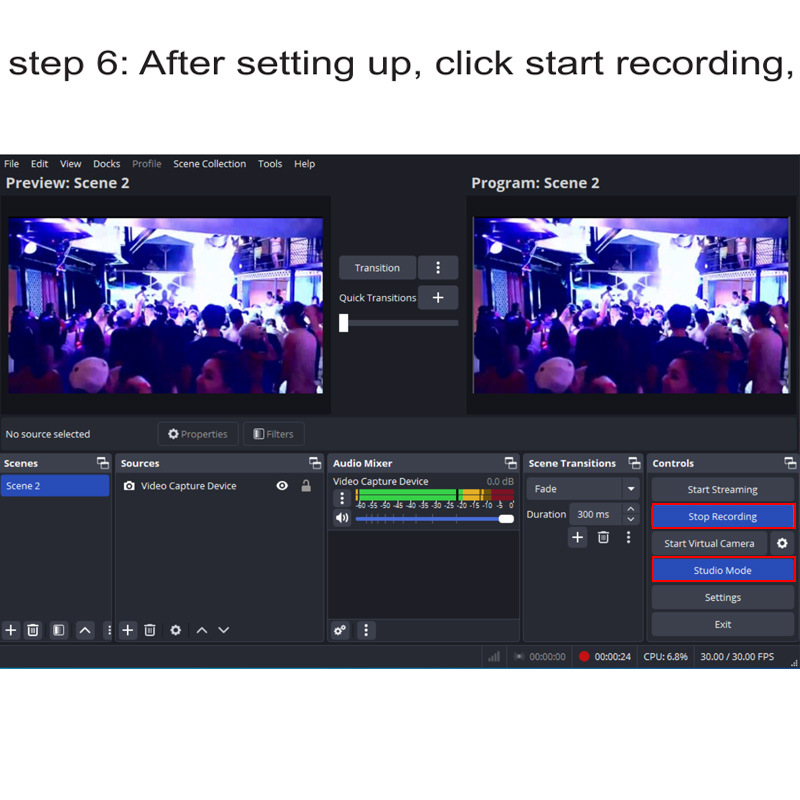Click 30.00 / 30.00 FPS status text

coord(737,657)
